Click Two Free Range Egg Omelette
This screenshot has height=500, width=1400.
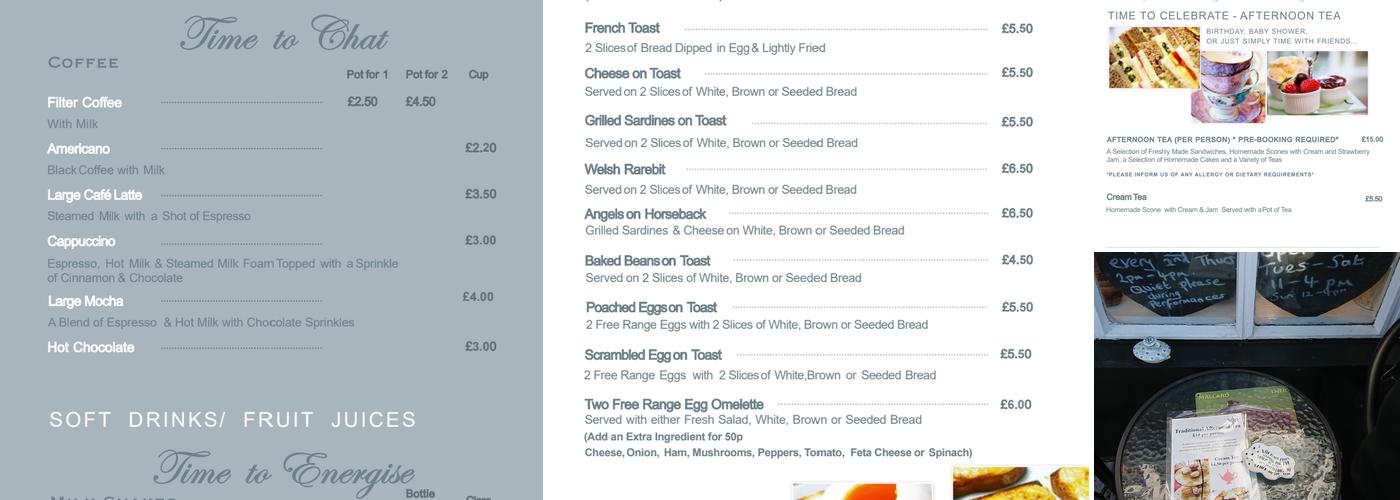(674, 404)
